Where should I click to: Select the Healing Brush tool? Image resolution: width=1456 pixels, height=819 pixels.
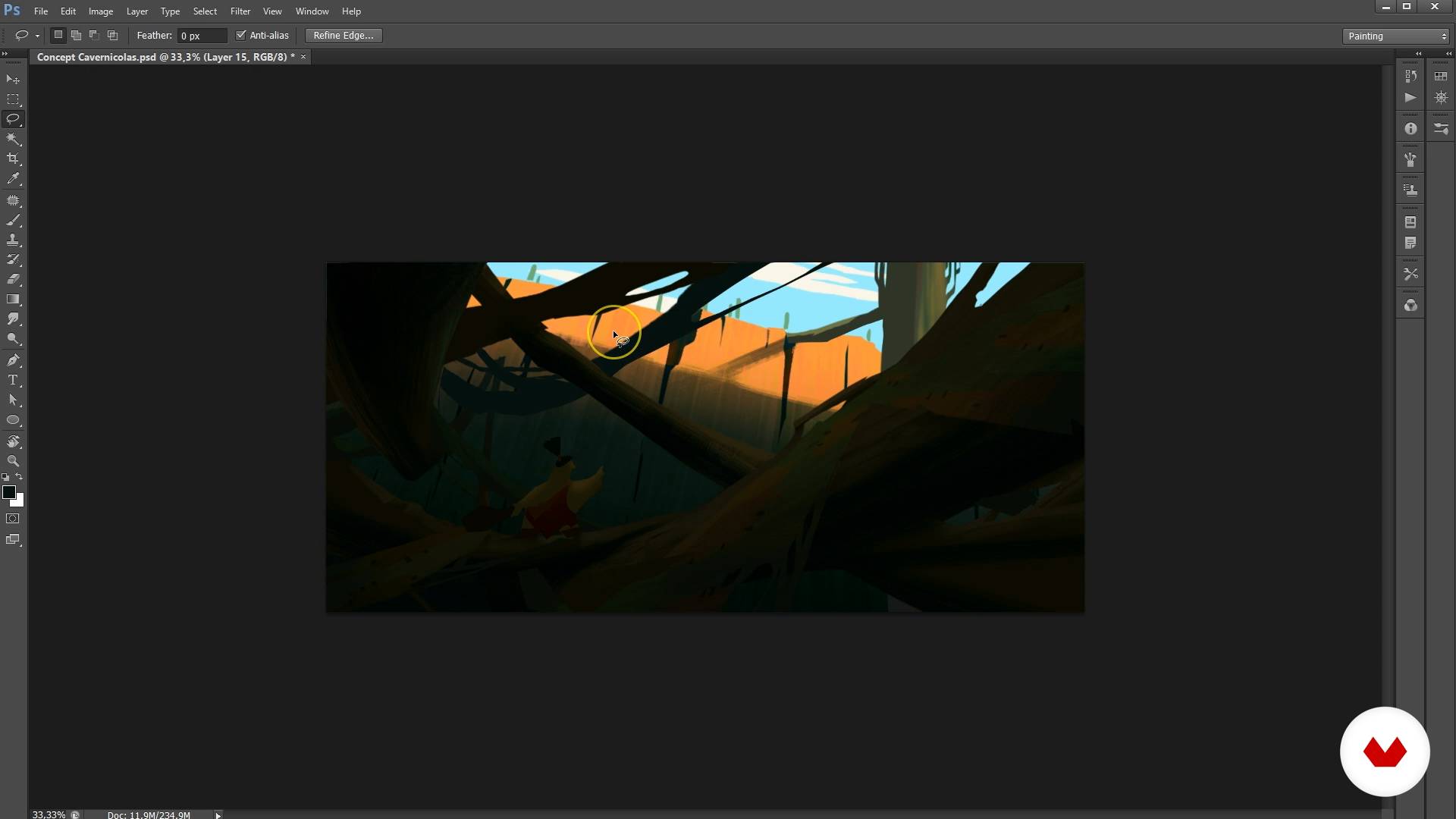(13, 201)
